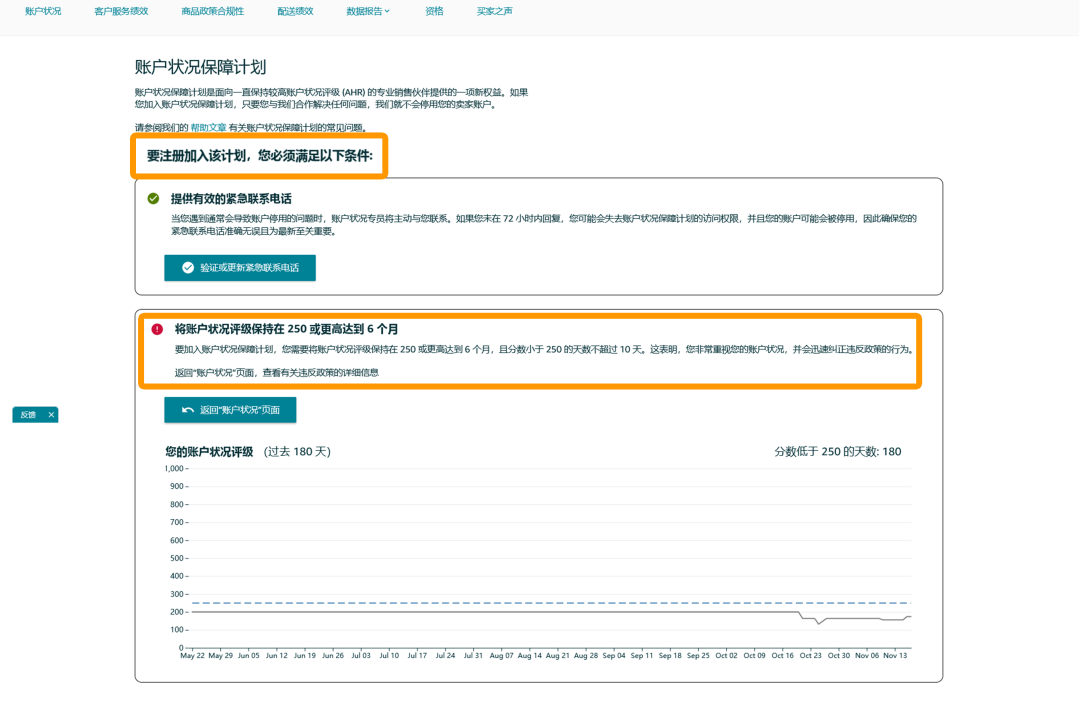Click the dashed 250 threshold line

[551, 603]
